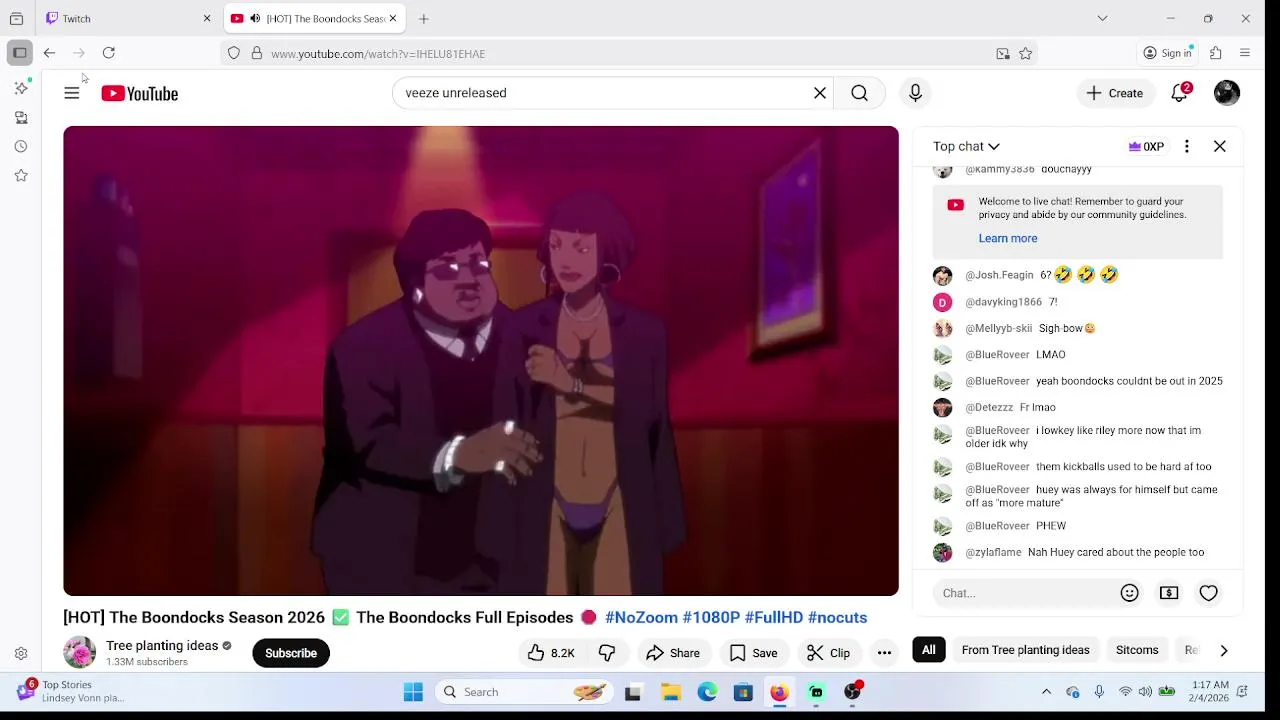Run search with magnifier button
Screen dimensions: 1280x720
coord(860,93)
